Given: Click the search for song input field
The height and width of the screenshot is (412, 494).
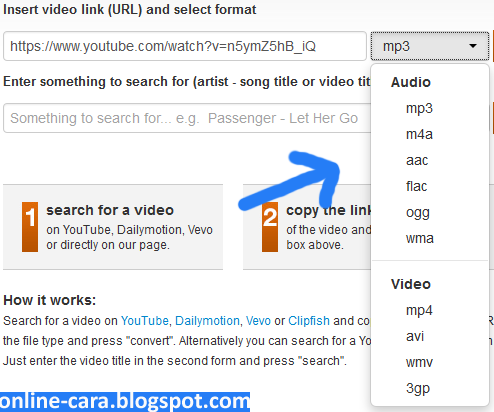Looking at the screenshot, I should [x=187, y=118].
